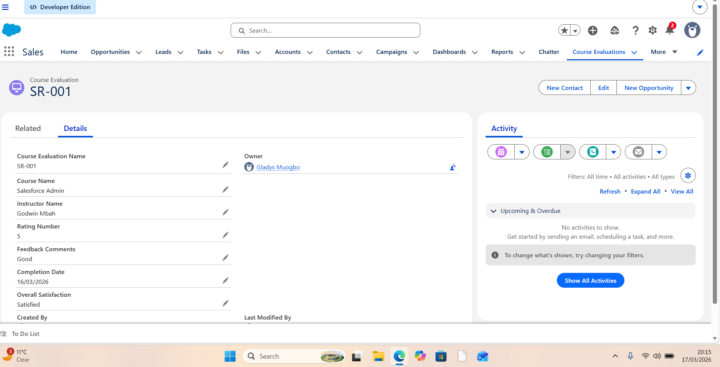This screenshot has height=367, width=720.
Task: Click the pencil to personalize nav bar
Action: tap(700, 52)
